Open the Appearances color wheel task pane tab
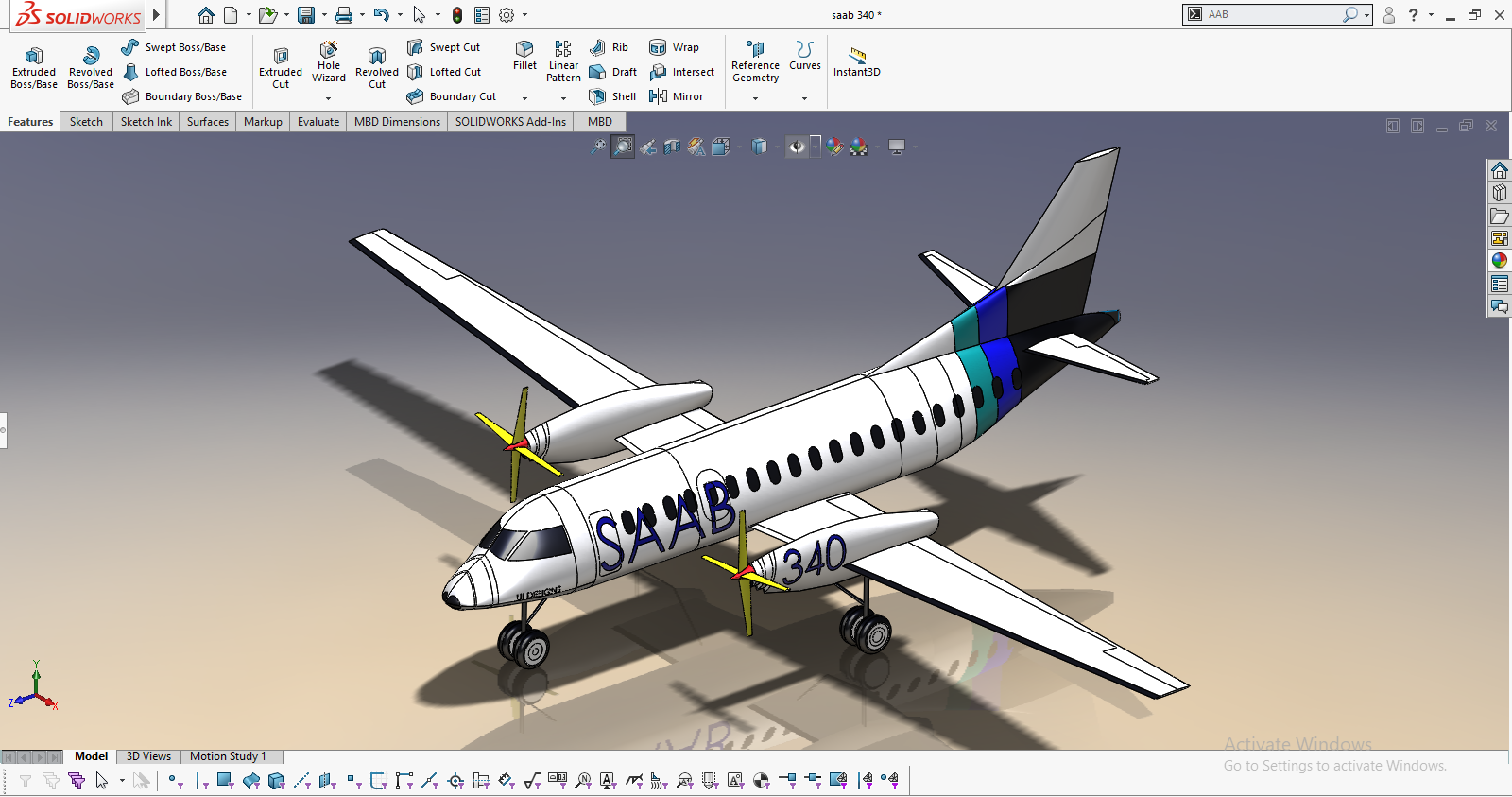 coord(1500,261)
